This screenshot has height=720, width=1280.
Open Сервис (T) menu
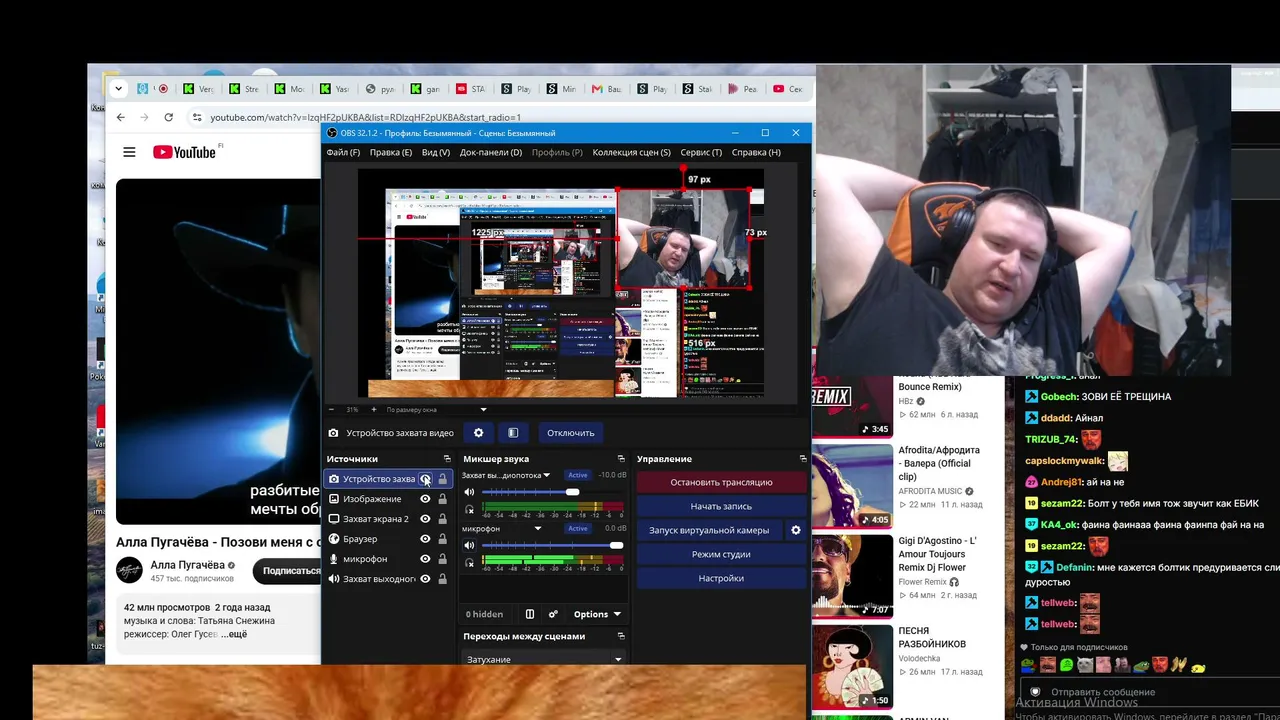pyautogui.click(x=701, y=152)
